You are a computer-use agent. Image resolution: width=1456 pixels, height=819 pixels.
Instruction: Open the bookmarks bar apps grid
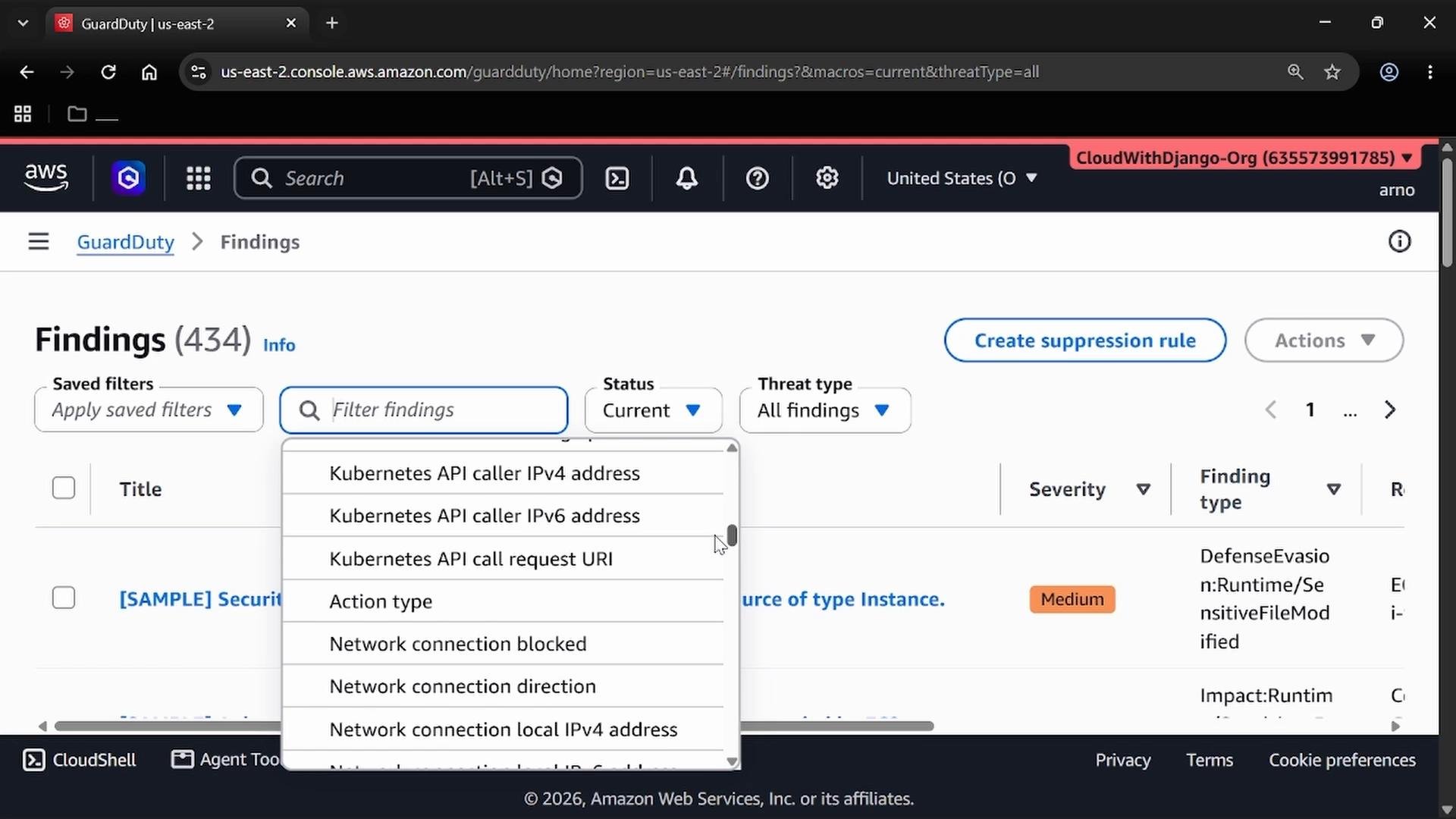click(x=23, y=114)
